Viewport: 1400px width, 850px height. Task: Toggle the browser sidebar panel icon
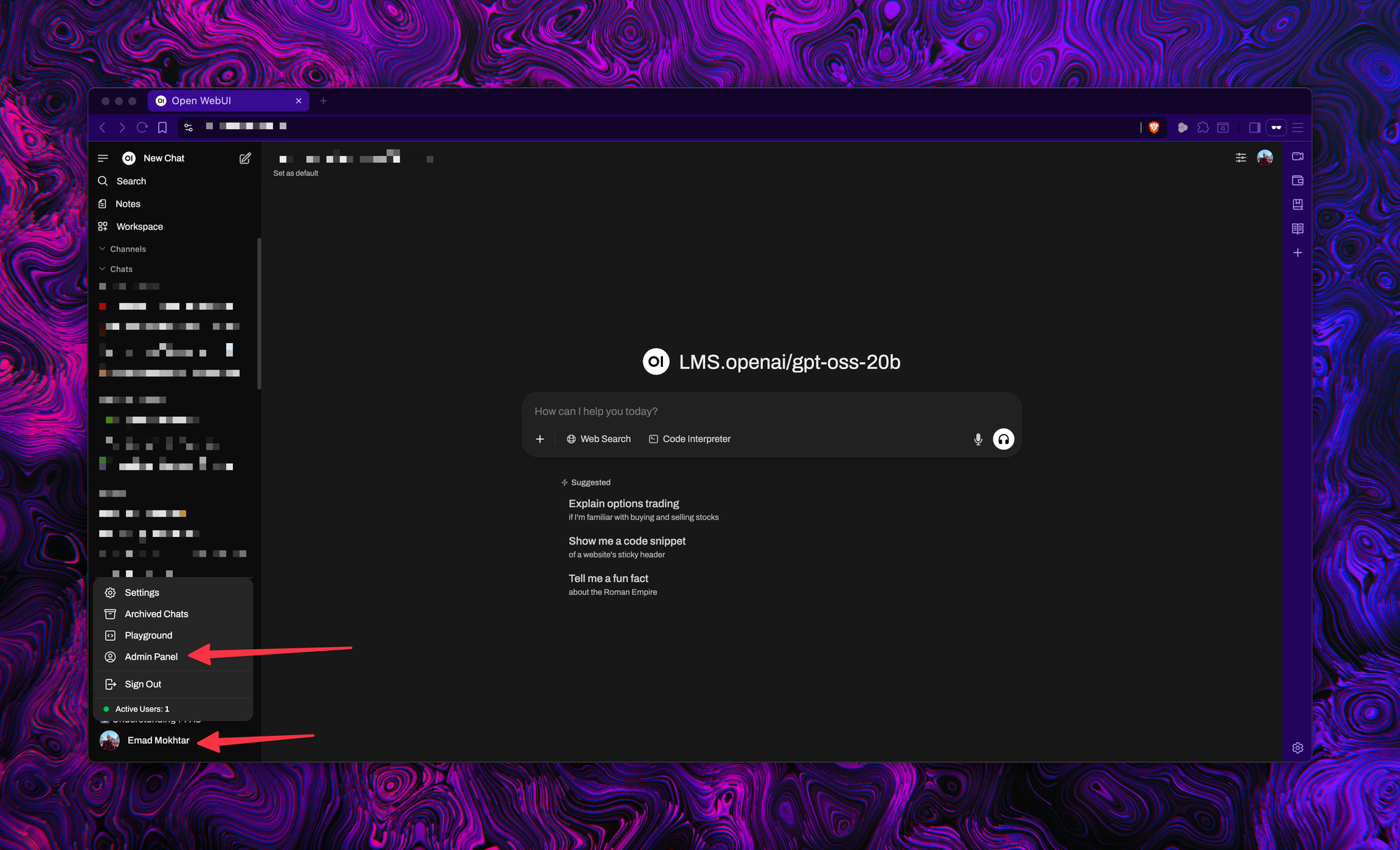[x=1254, y=127]
